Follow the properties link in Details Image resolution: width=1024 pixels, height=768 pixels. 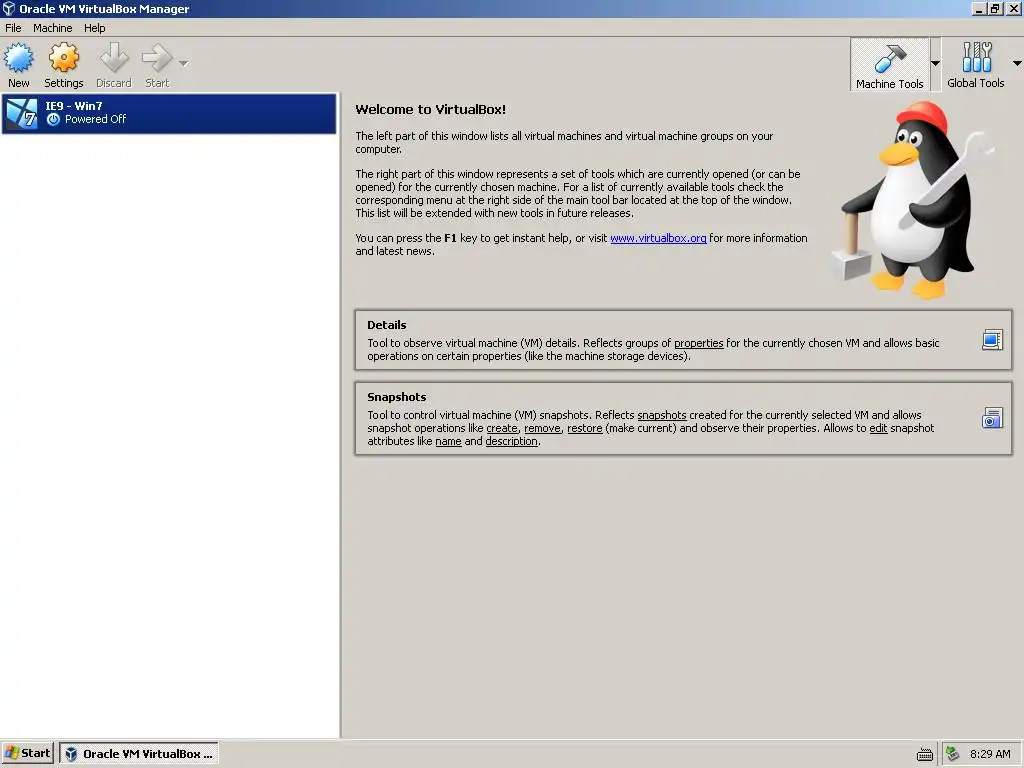point(698,344)
